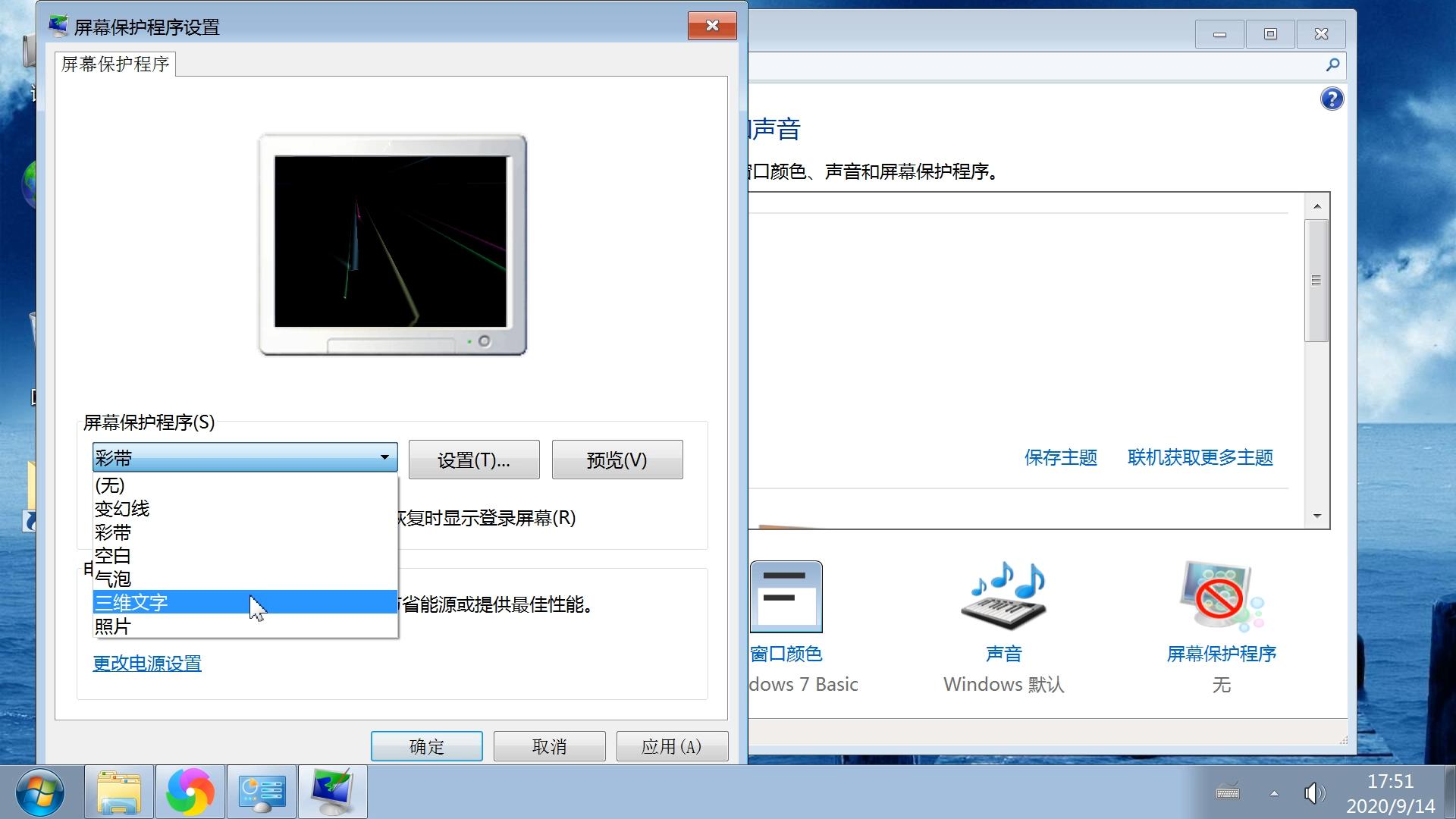Collapse the screen saver dropdown list
The width and height of the screenshot is (1456, 819).
(385, 457)
